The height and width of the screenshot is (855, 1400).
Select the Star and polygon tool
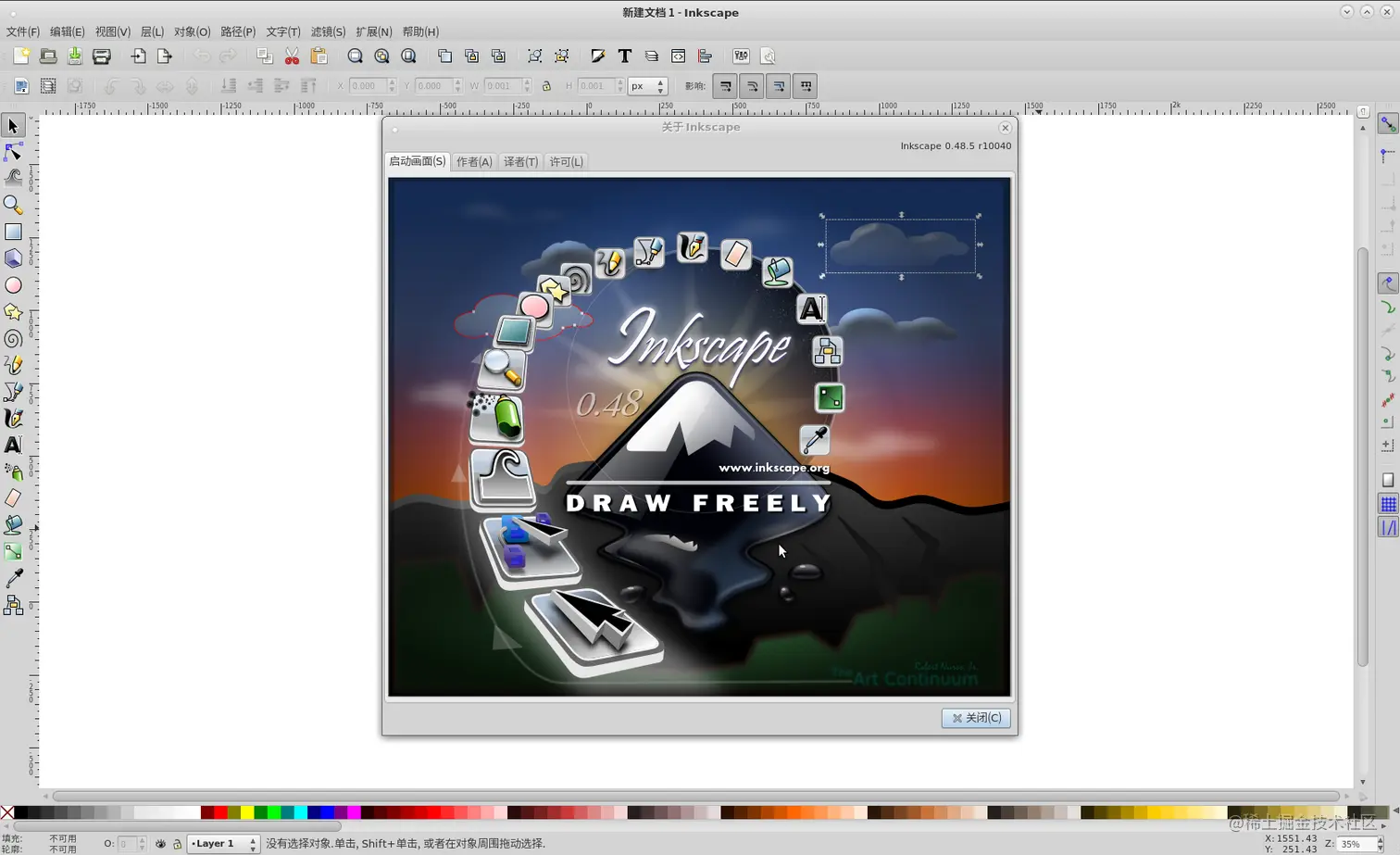pyautogui.click(x=13, y=312)
